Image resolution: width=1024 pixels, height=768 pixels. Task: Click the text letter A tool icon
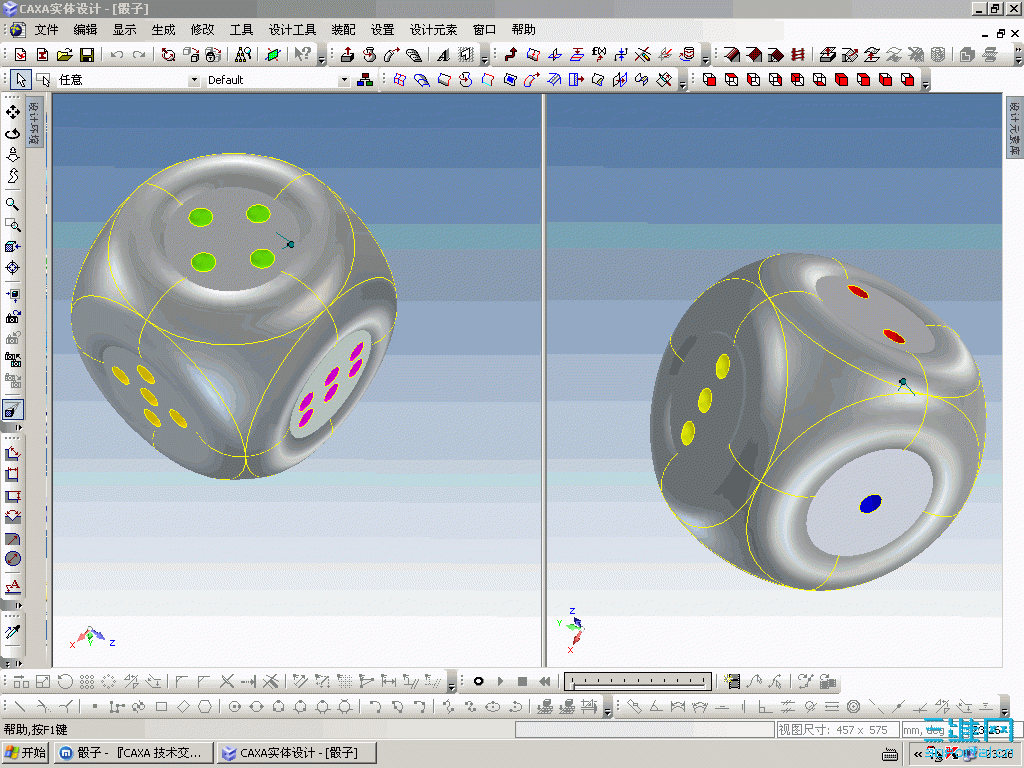pyautogui.click(x=443, y=55)
